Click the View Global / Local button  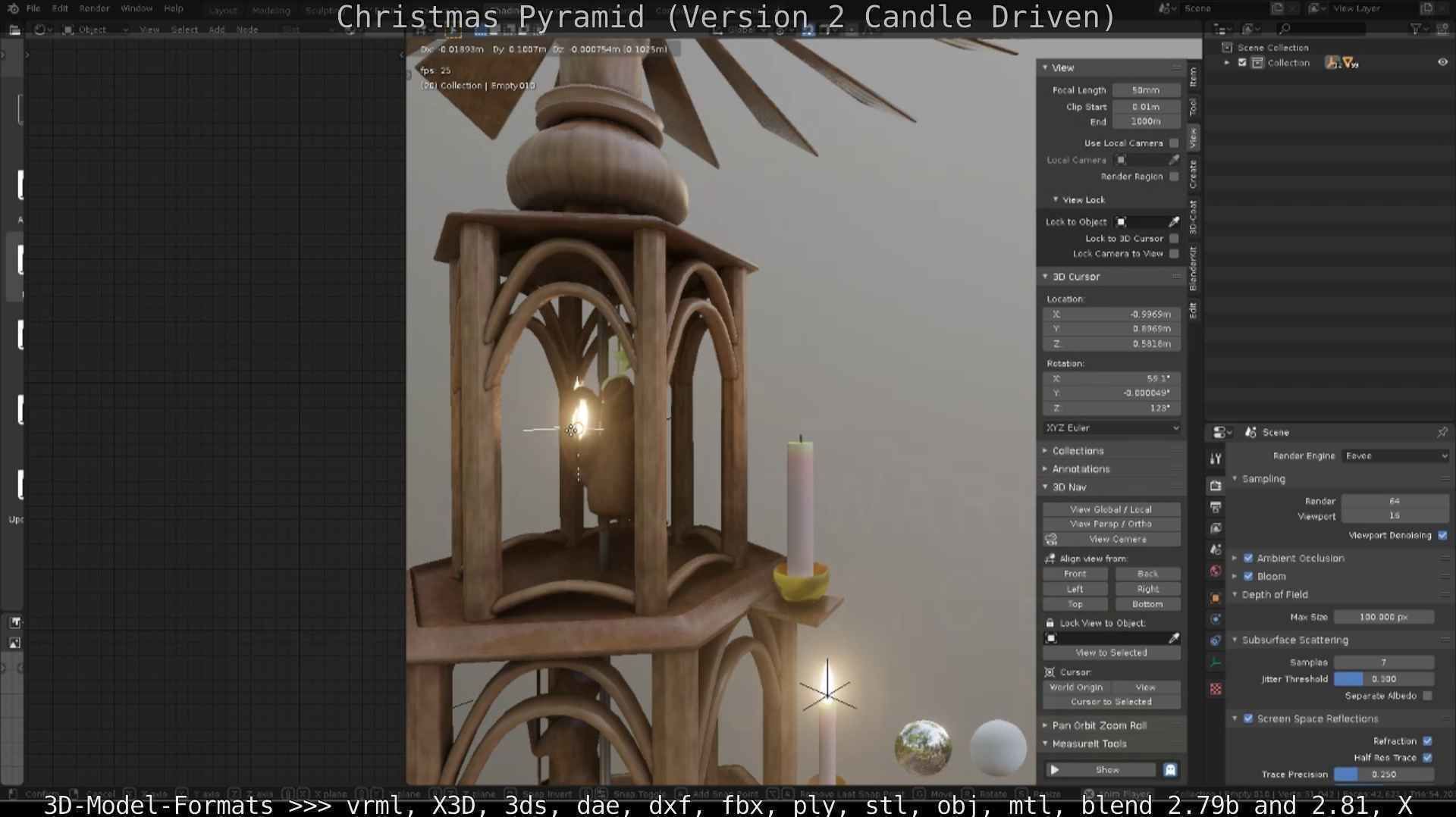(1111, 510)
